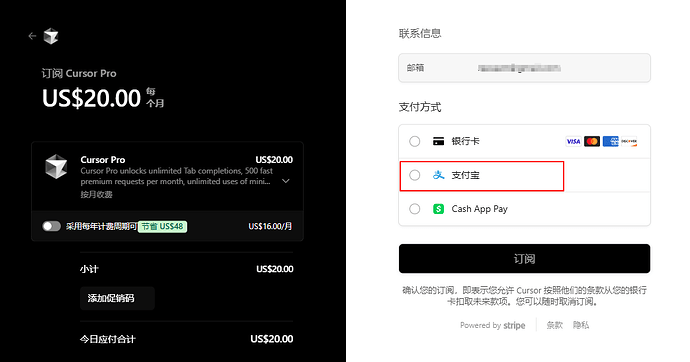
Task: Click the American Express logo
Action: 611,141
